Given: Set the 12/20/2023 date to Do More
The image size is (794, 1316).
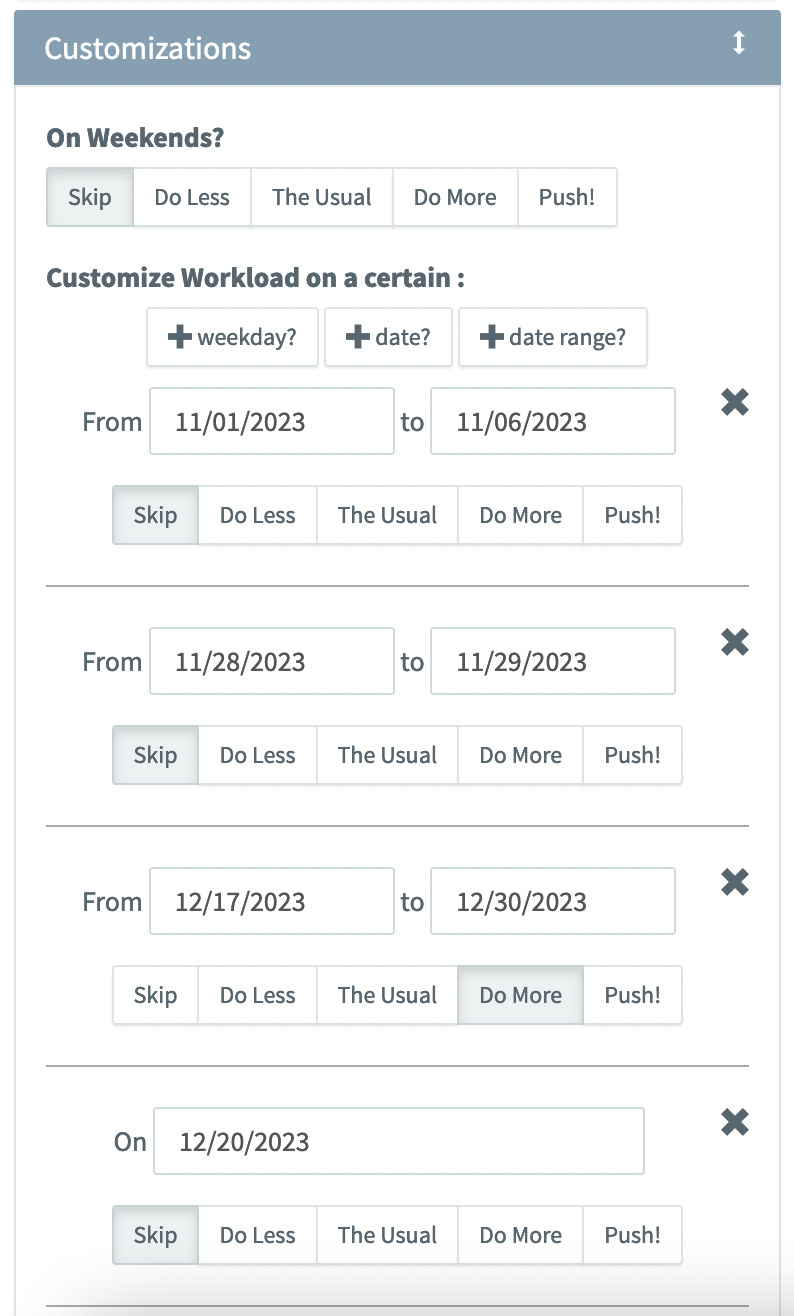Looking at the screenshot, I should tap(520, 1235).
